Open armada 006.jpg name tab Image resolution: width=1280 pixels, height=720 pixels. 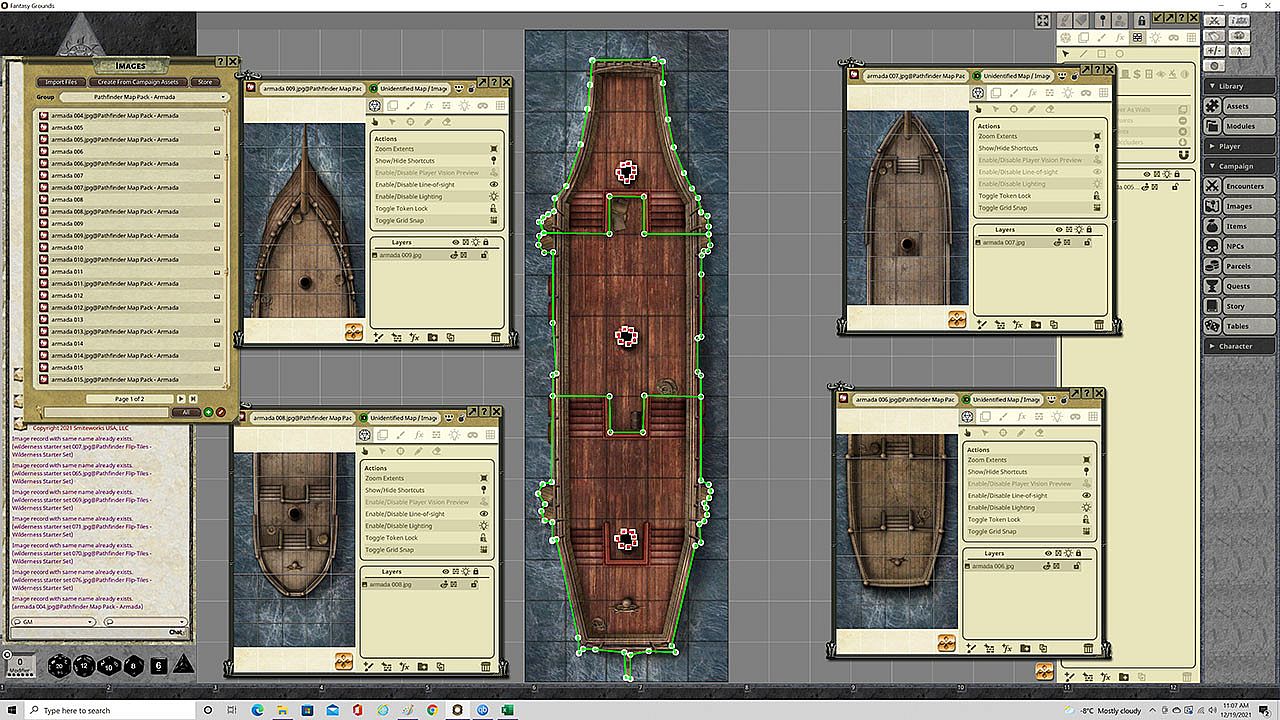tap(903, 400)
